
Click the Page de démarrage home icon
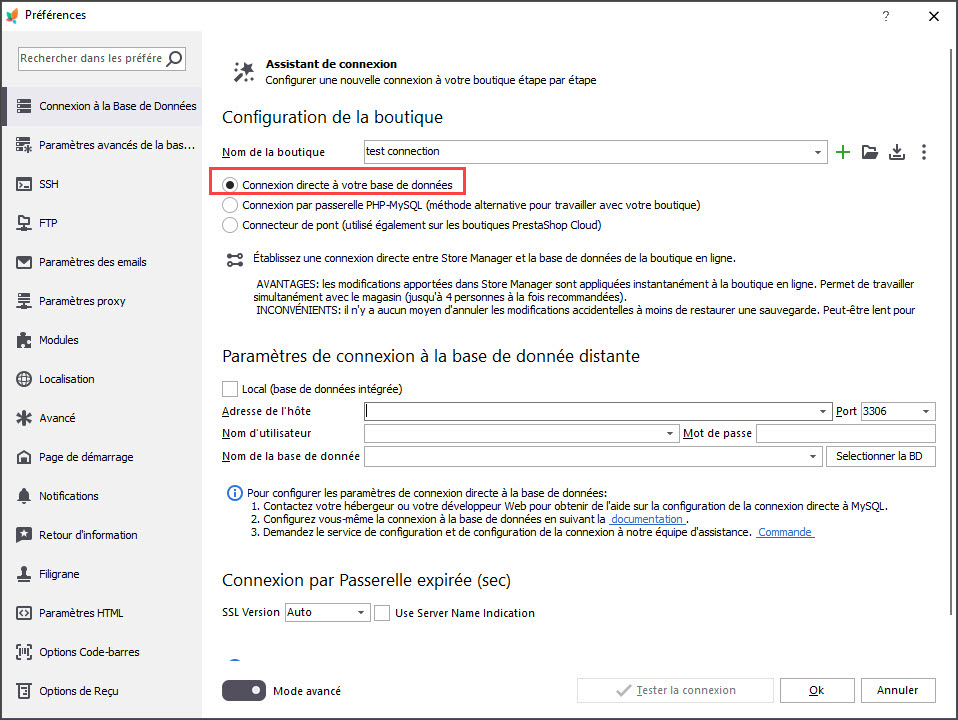point(24,457)
